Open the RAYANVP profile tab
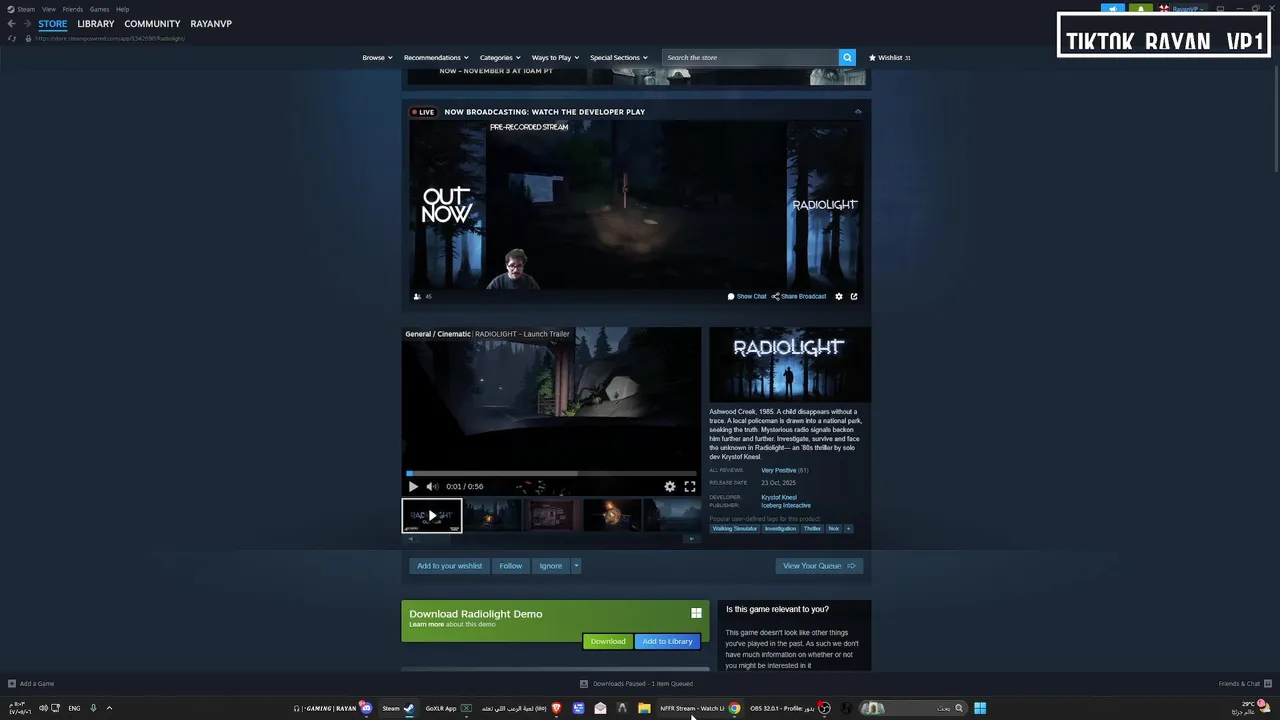The height and width of the screenshot is (720, 1280). click(211, 23)
